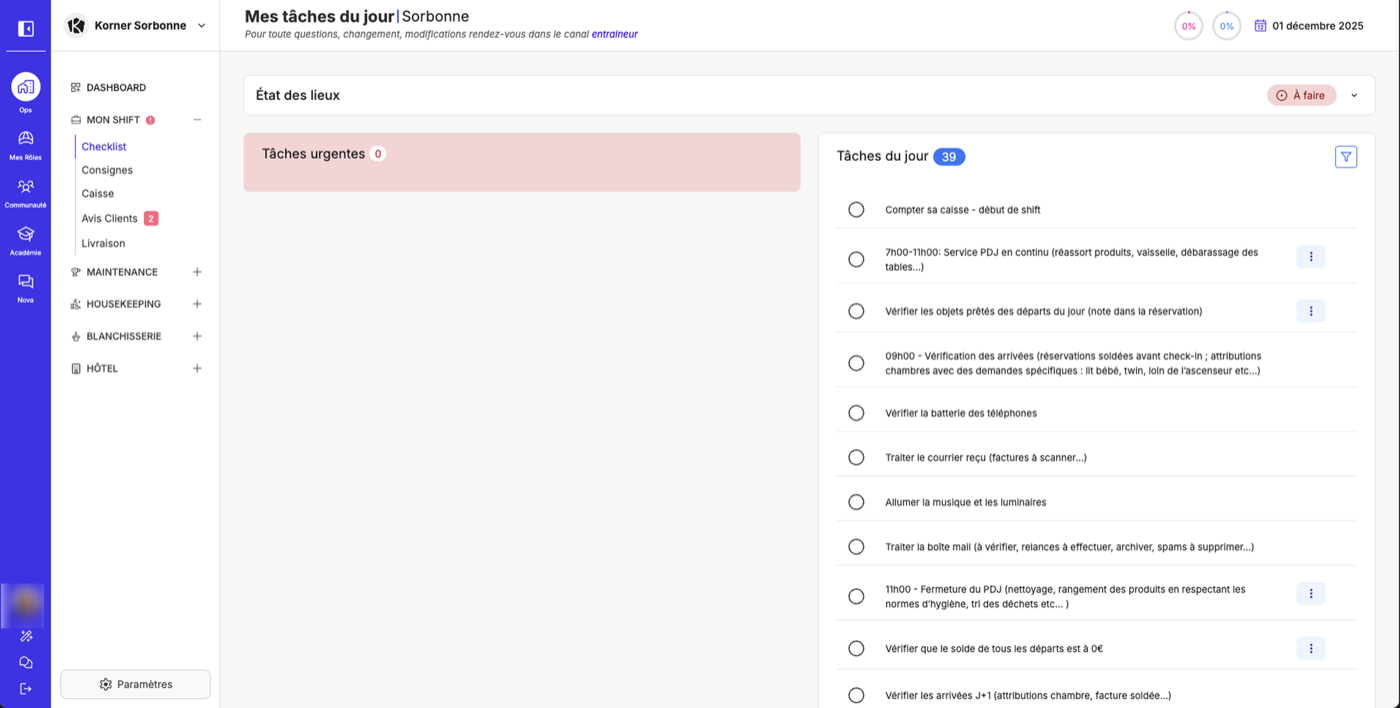
Task: Check Allumer la musique et les luminaires
Action: [856, 502]
